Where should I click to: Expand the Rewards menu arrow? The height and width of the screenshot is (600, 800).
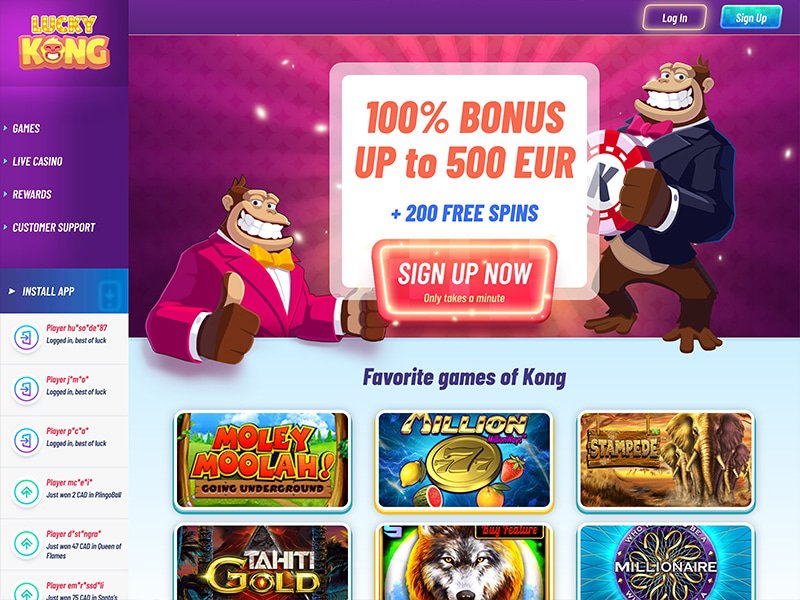[5, 194]
